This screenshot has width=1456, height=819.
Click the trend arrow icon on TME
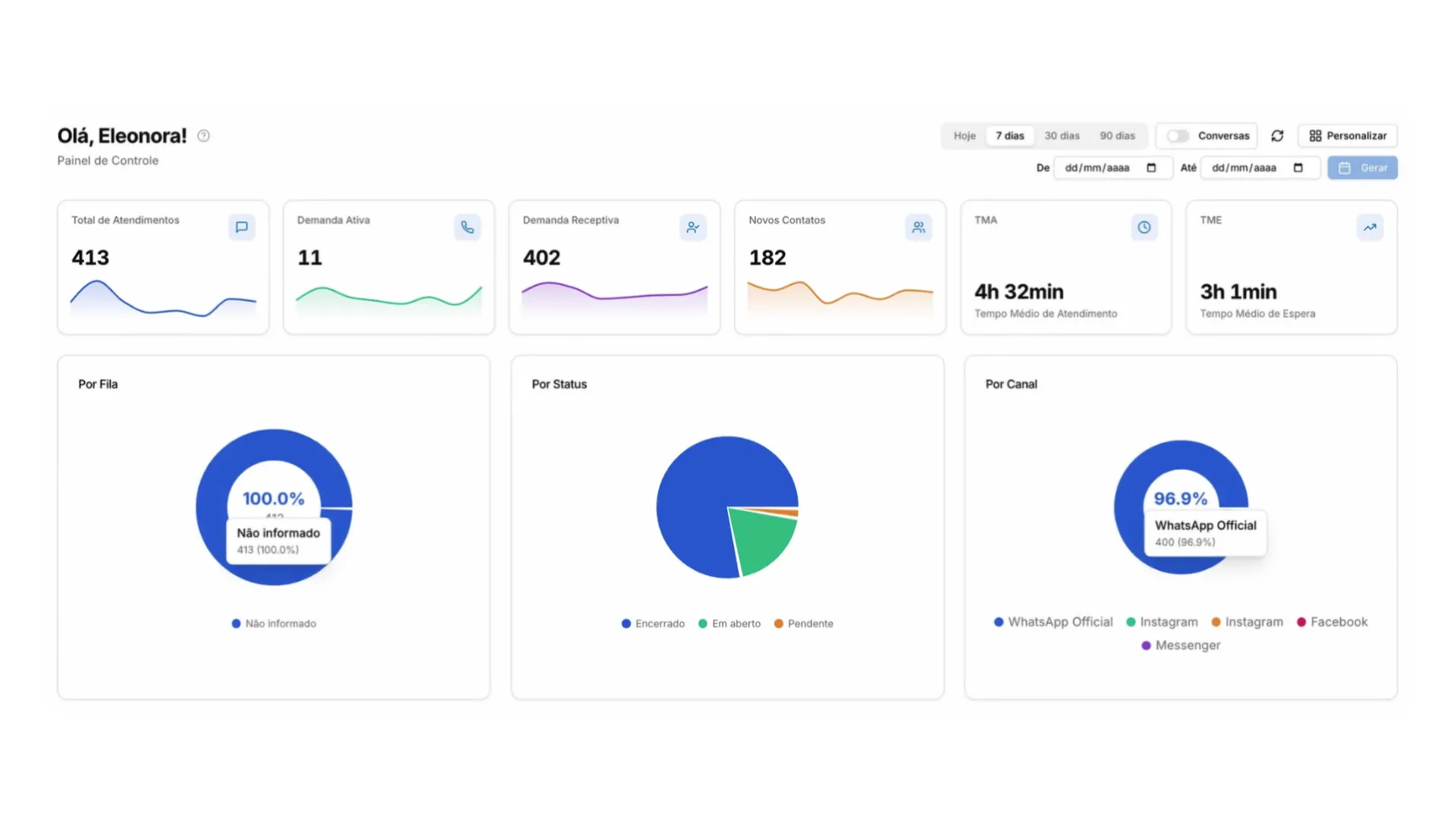coord(1370,227)
